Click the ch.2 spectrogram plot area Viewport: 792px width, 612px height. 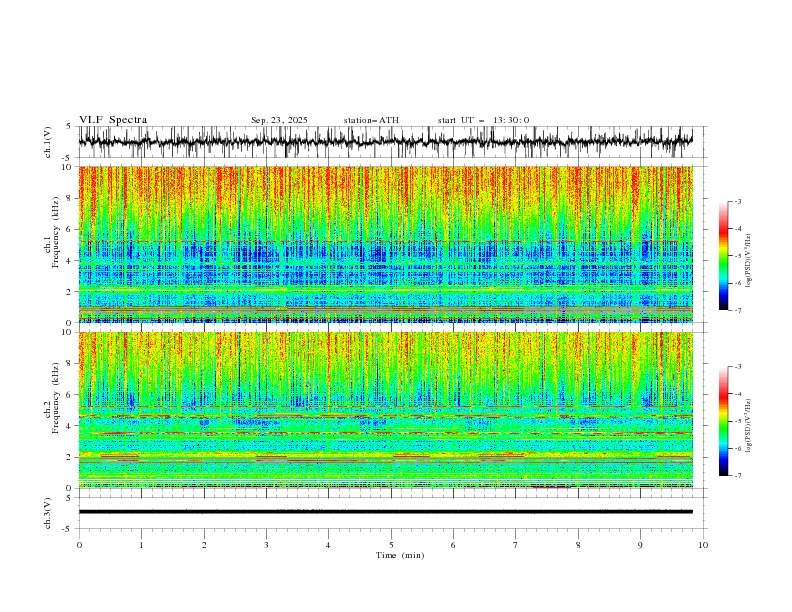(385, 410)
